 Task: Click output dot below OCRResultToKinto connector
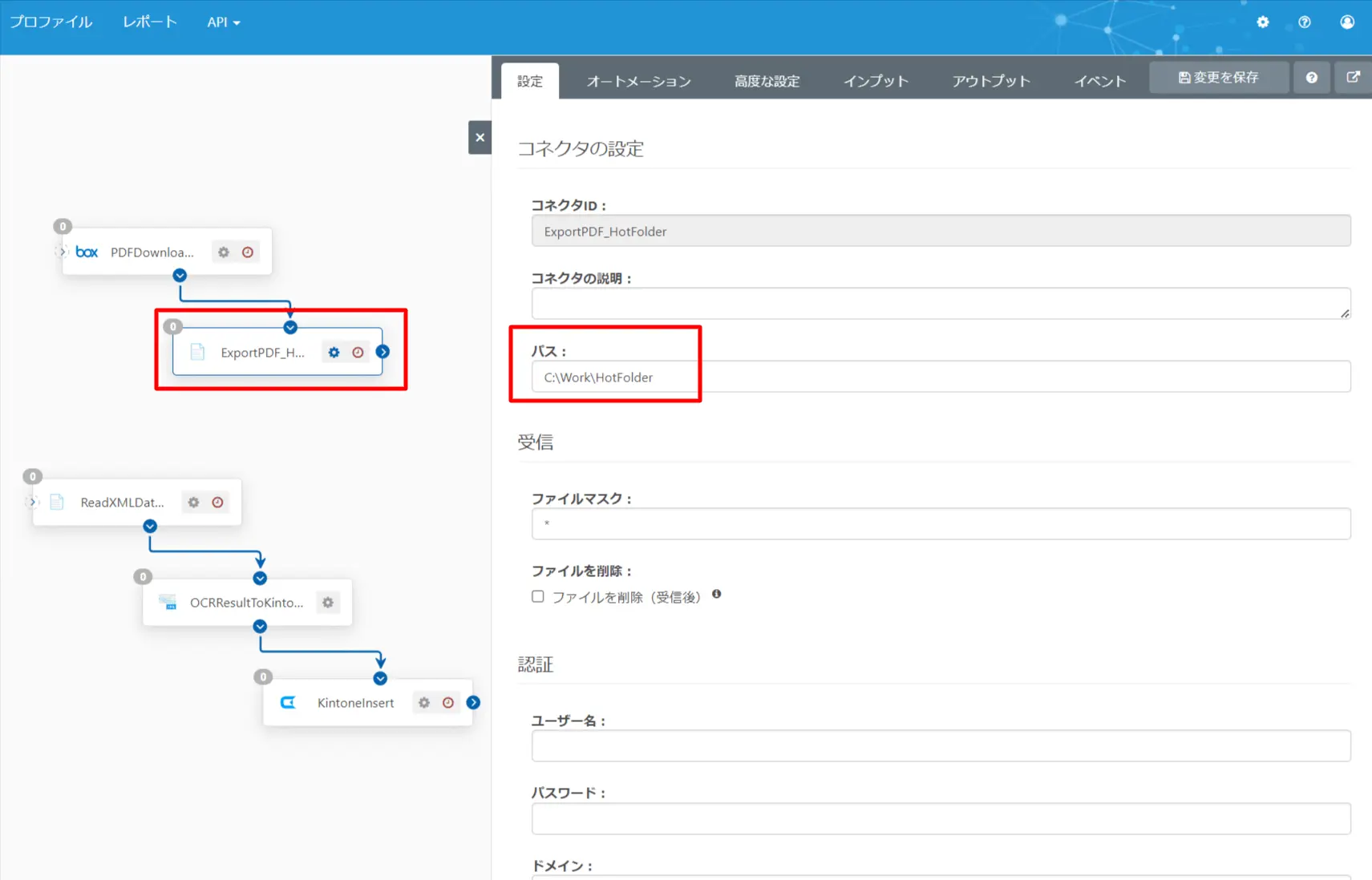click(x=260, y=627)
